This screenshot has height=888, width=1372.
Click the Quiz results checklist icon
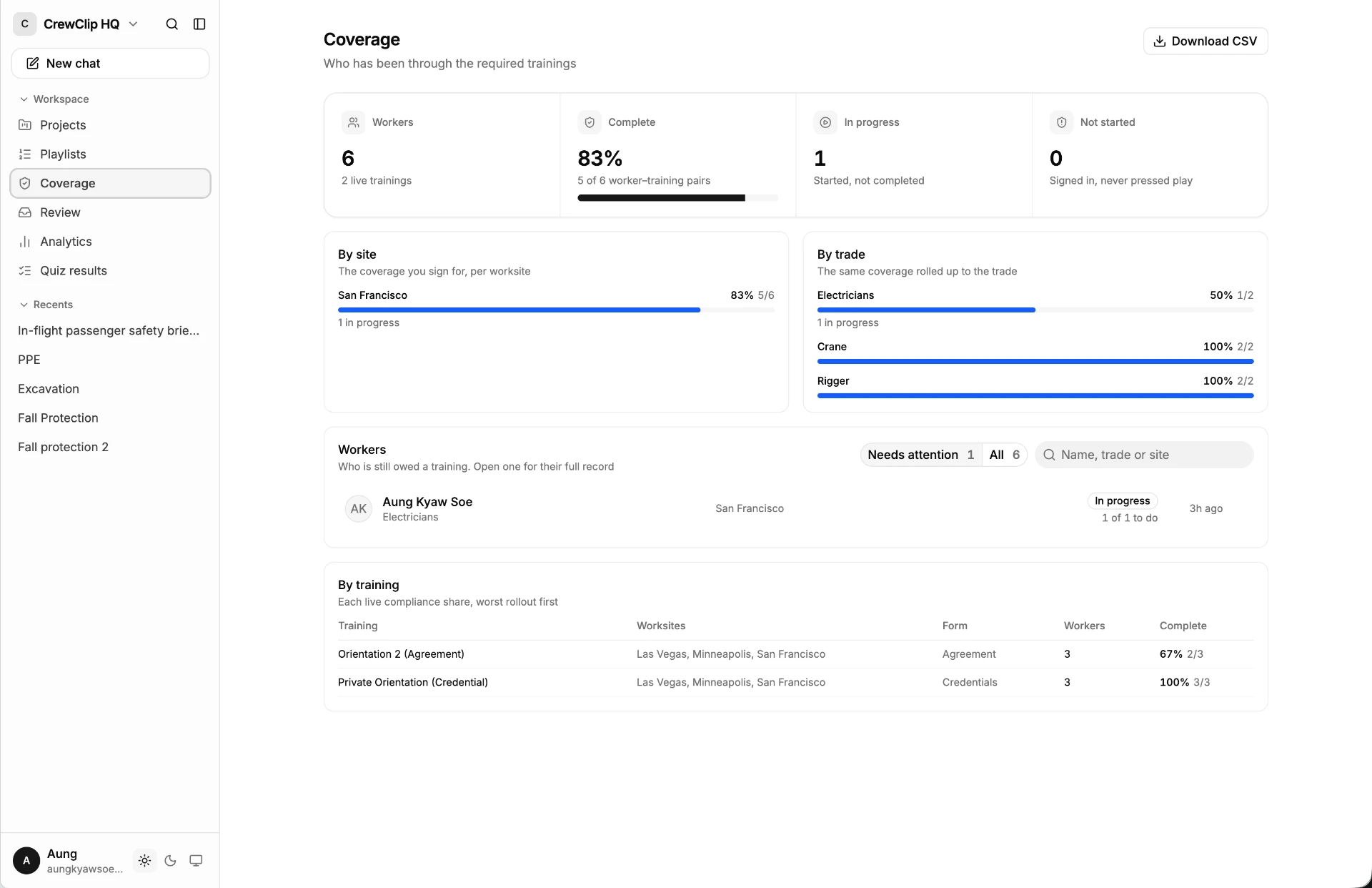point(25,271)
